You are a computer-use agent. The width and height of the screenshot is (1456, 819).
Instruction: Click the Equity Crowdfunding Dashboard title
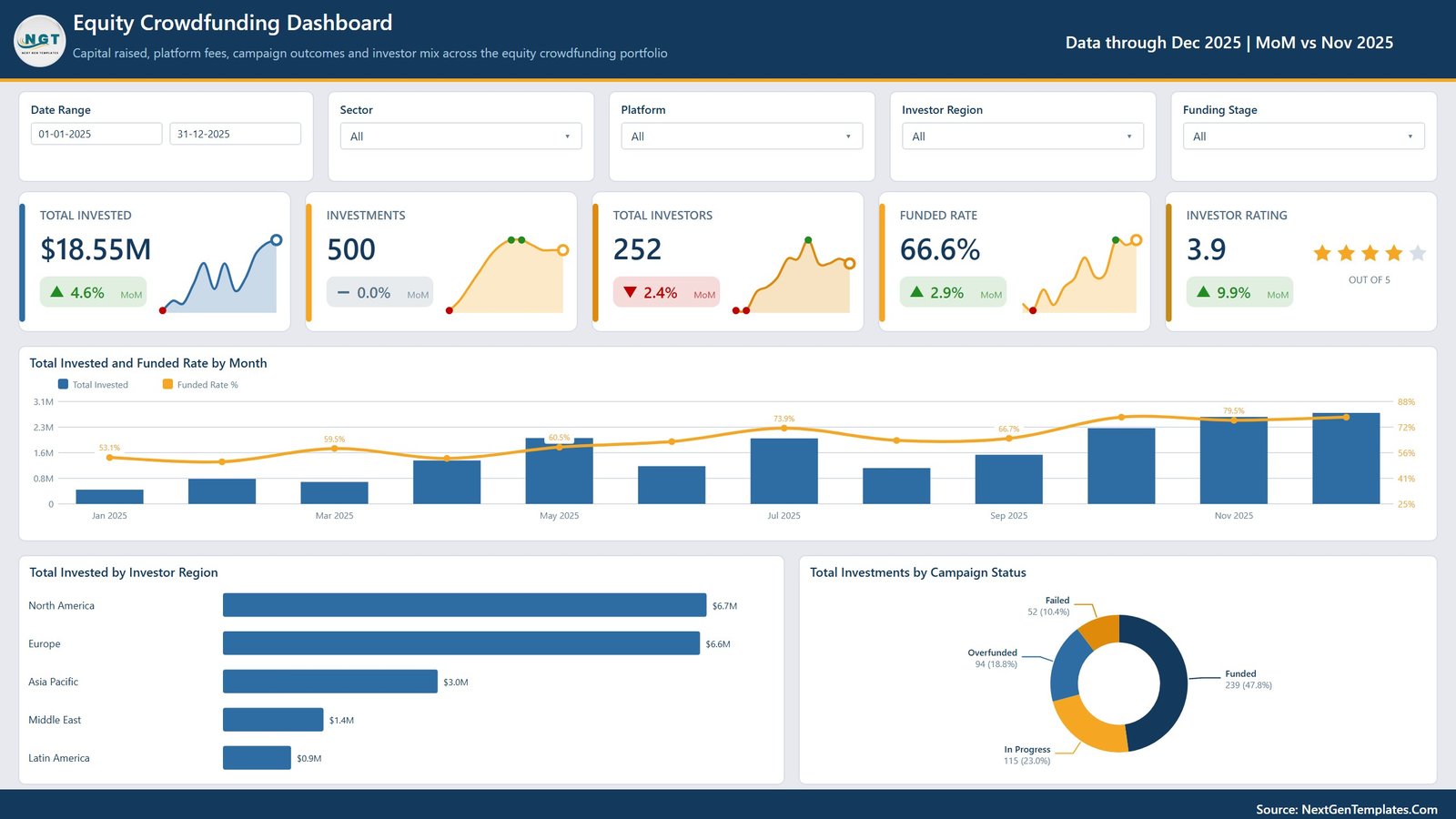coord(233,23)
